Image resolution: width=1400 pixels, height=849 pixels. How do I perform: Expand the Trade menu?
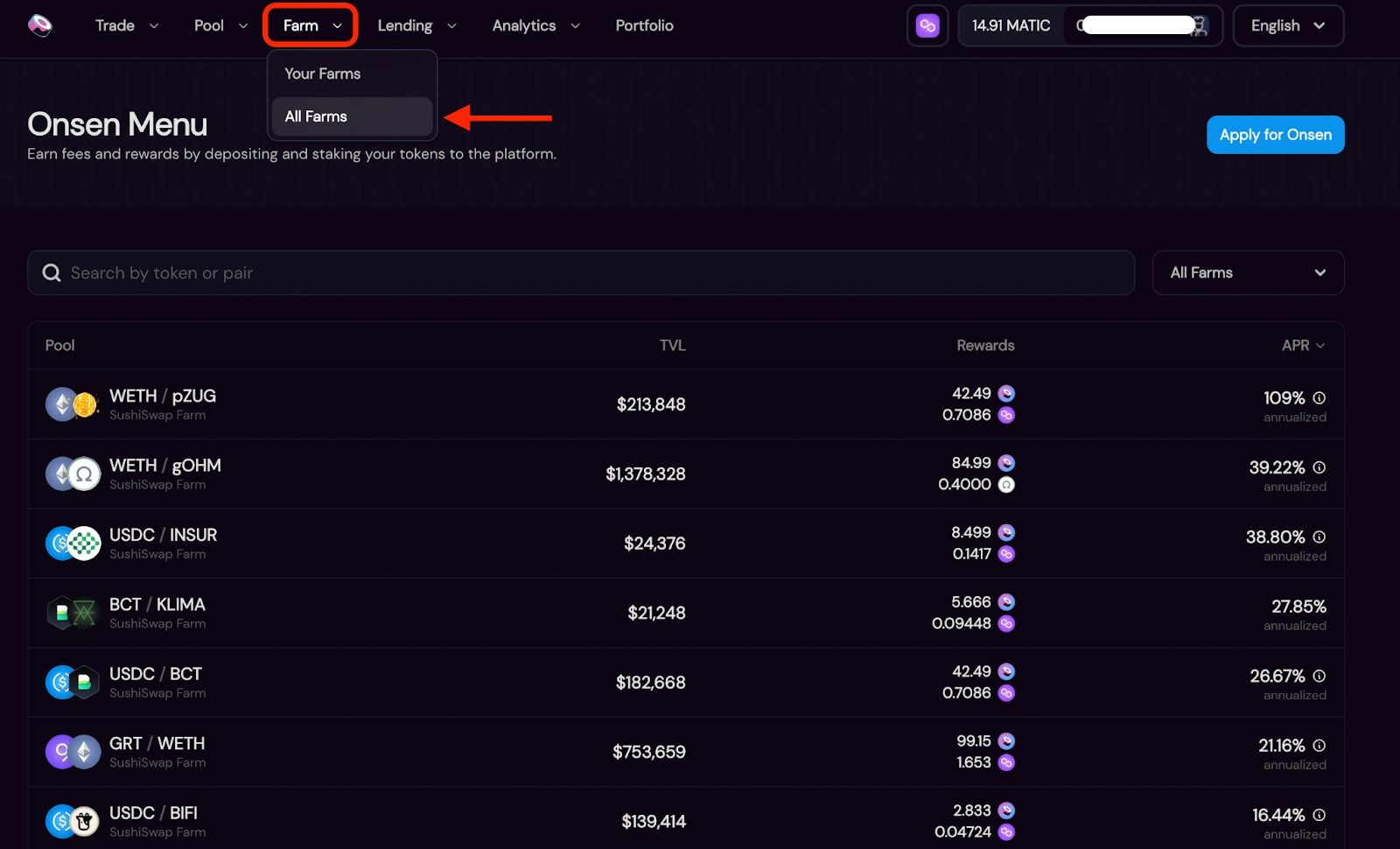tap(126, 25)
